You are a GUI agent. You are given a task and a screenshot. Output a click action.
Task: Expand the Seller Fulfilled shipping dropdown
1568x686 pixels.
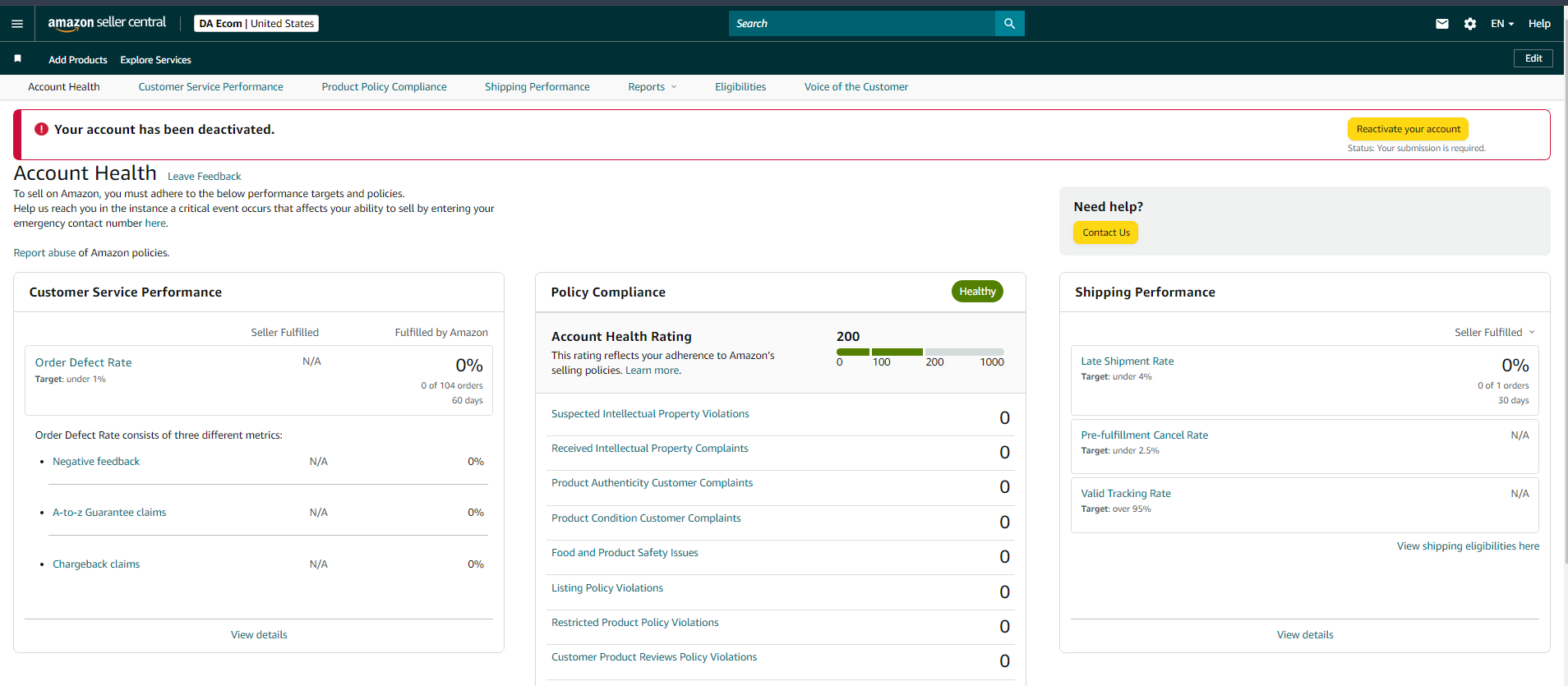tap(1495, 333)
